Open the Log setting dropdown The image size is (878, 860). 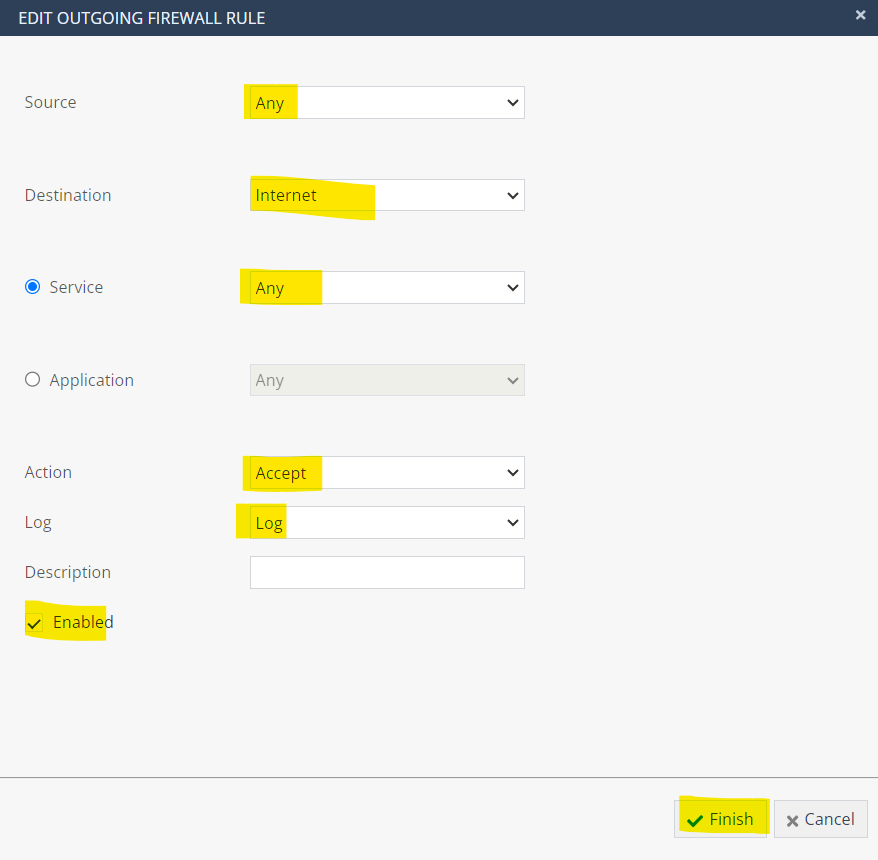point(387,523)
